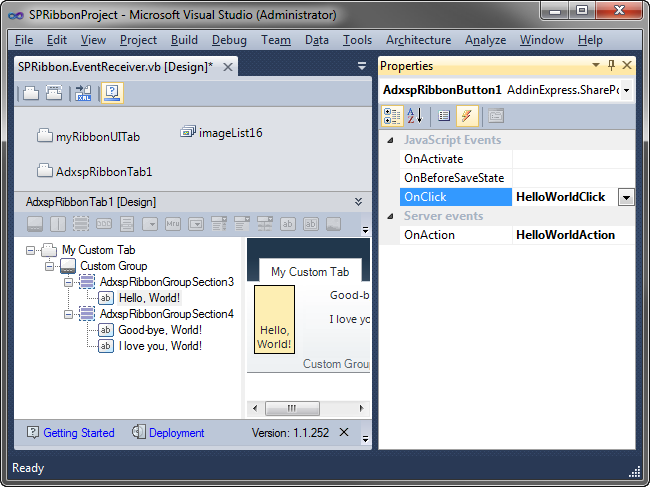Click the image control tool icon
This screenshot has width=650, height=487.
[334, 224]
